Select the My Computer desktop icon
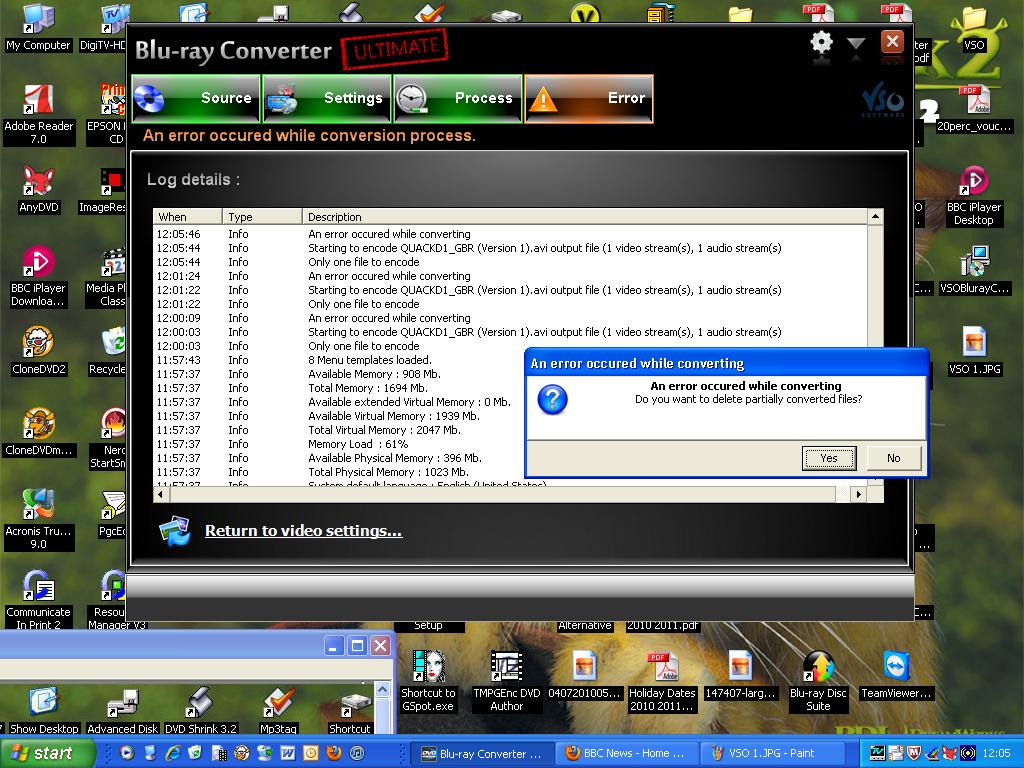 pos(38,27)
